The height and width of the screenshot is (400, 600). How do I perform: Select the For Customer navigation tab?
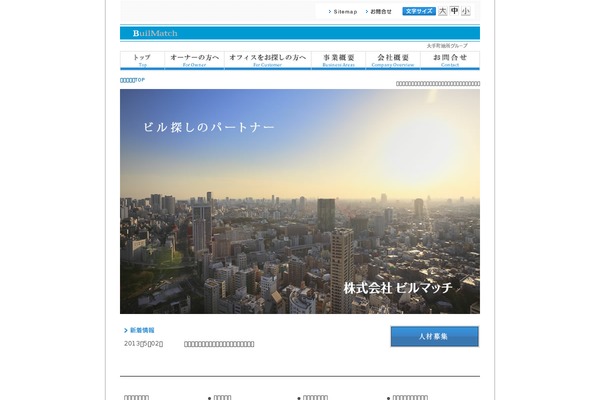pyautogui.click(x=267, y=60)
